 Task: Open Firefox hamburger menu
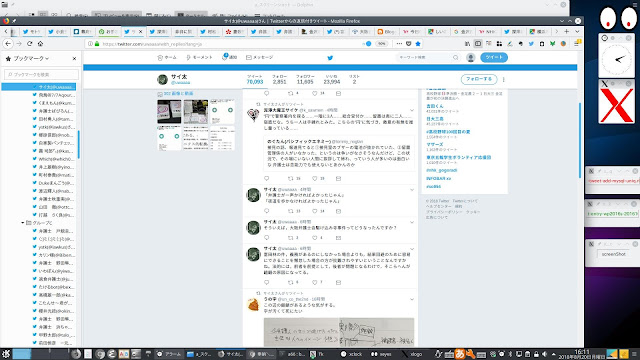tap(577, 43)
